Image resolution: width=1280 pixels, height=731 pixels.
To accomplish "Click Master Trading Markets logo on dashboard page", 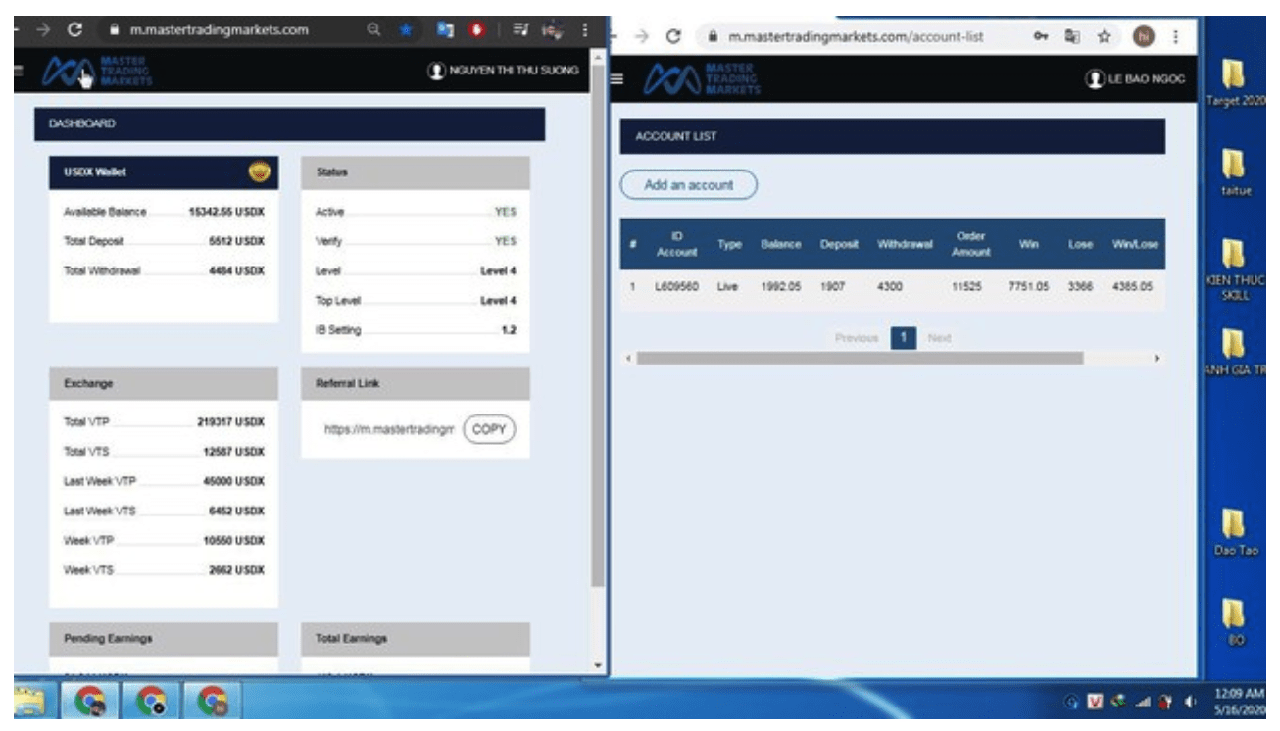I will tap(97, 72).
